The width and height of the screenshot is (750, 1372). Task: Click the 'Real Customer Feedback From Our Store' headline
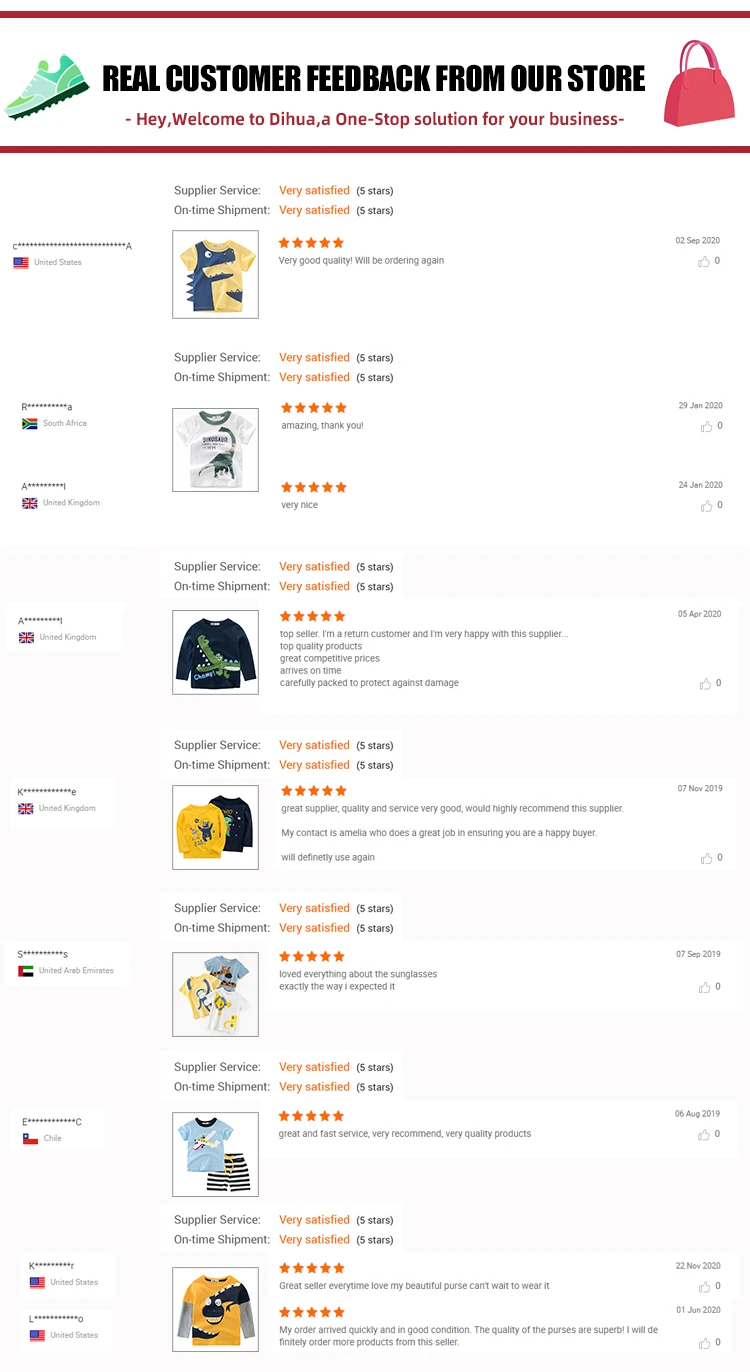(x=374, y=78)
